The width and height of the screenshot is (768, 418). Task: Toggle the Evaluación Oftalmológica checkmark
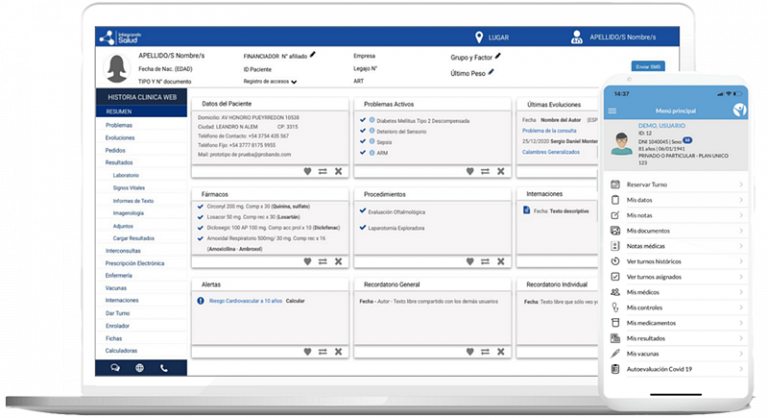tap(363, 211)
